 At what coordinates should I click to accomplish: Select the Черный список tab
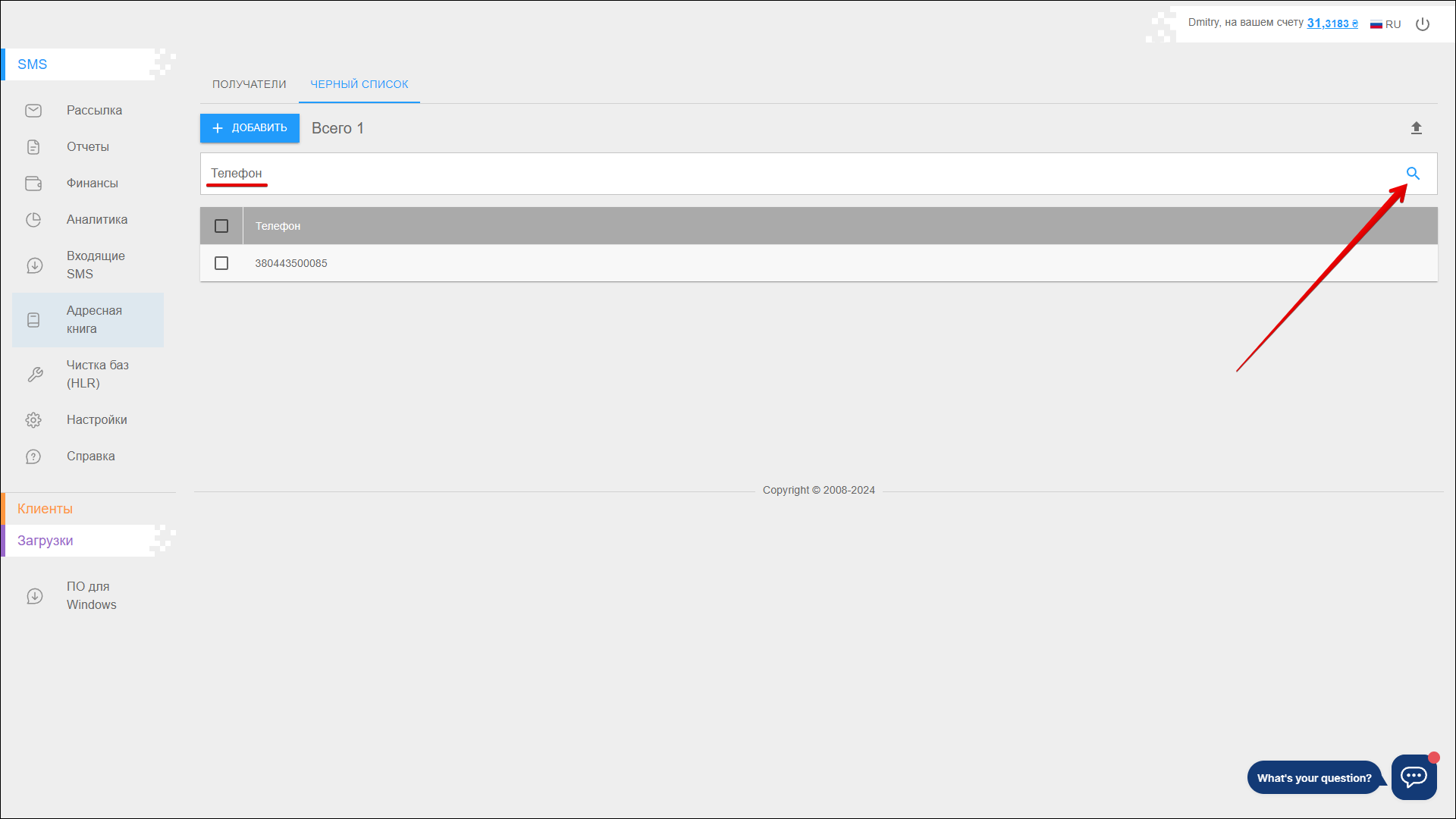pyautogui.click(x=359, y=84)
